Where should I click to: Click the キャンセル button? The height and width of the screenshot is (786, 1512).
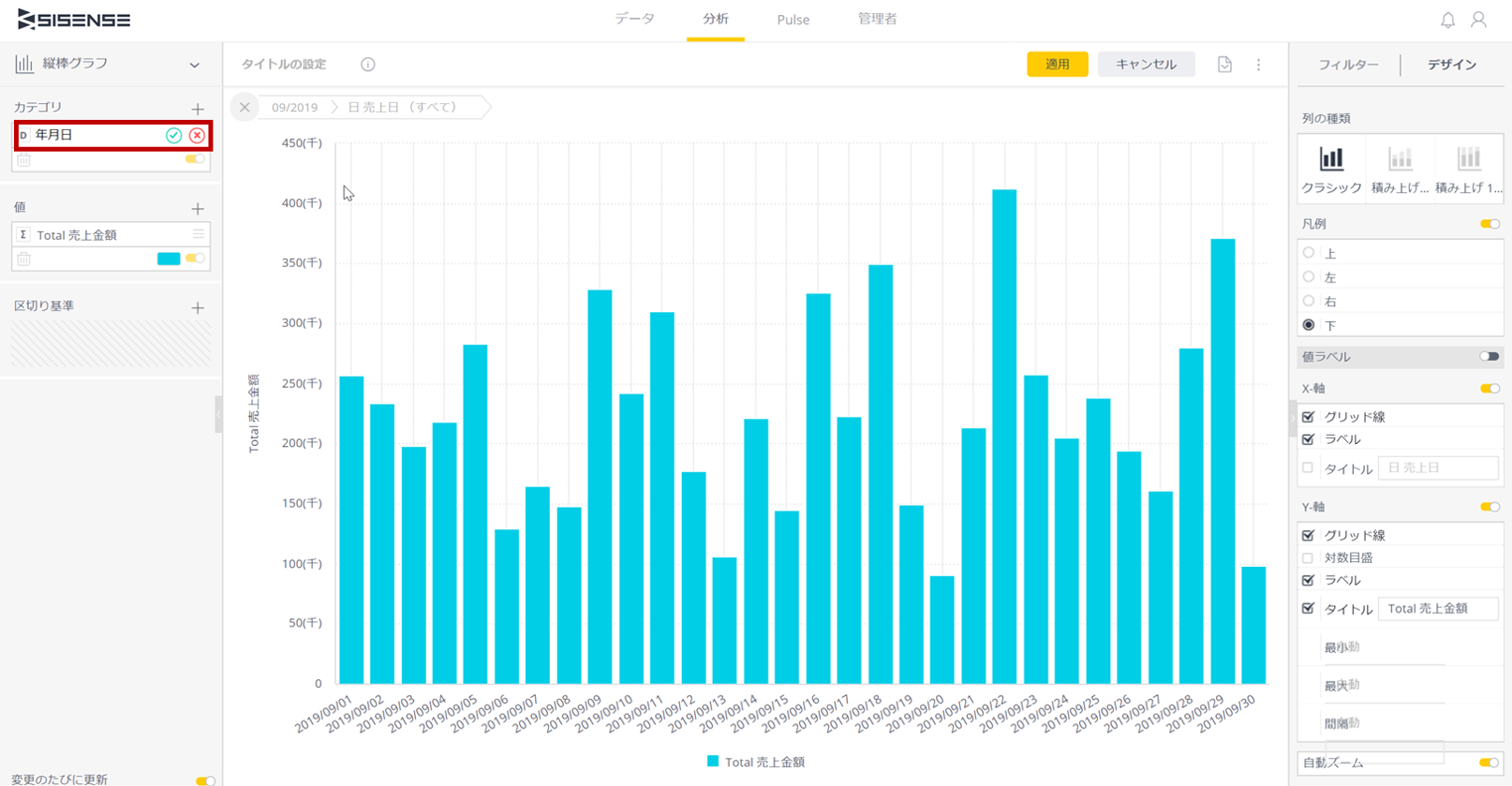click(x=1146, y=64)
